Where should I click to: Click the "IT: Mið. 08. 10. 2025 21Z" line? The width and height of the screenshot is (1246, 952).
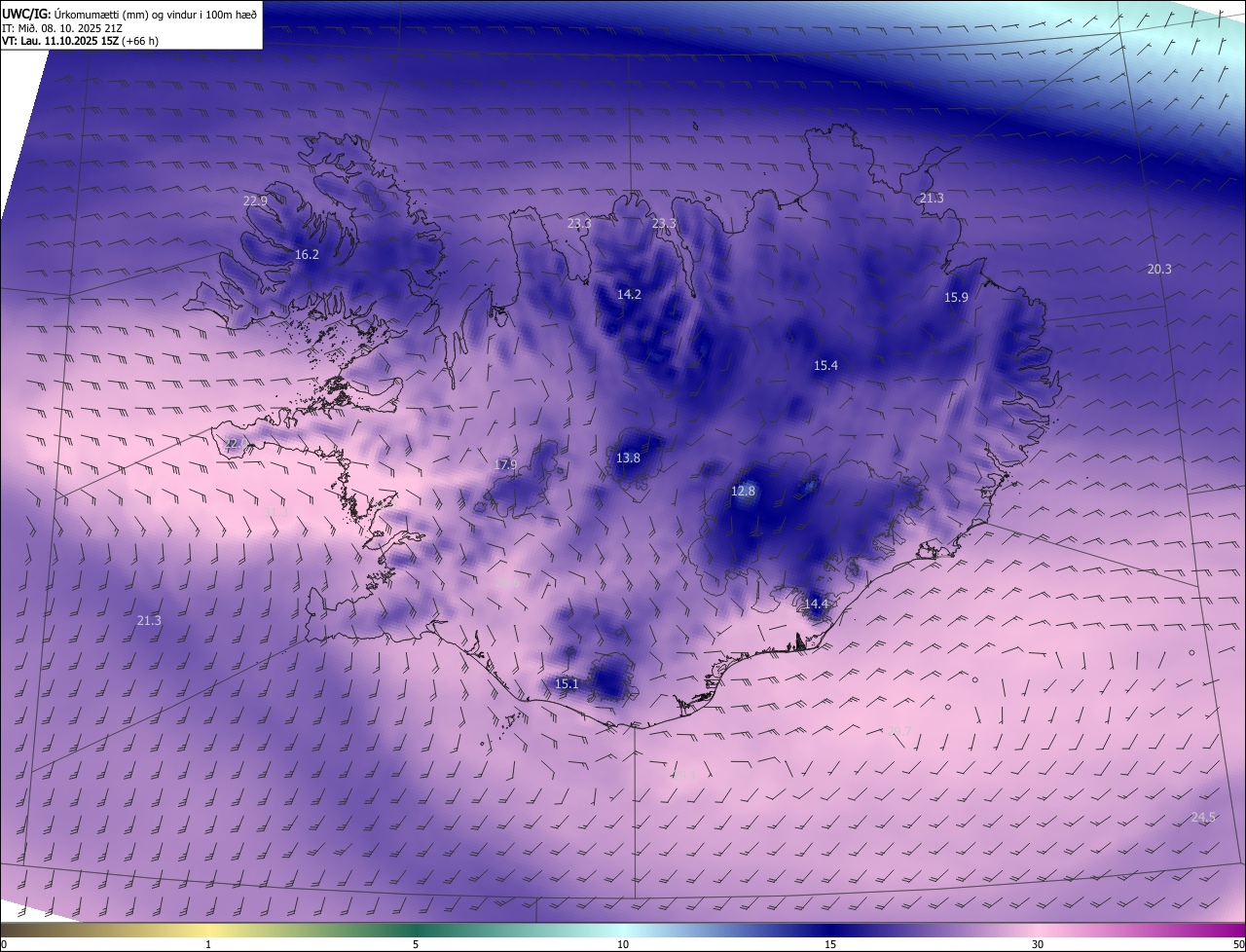(x=62, y=28)
